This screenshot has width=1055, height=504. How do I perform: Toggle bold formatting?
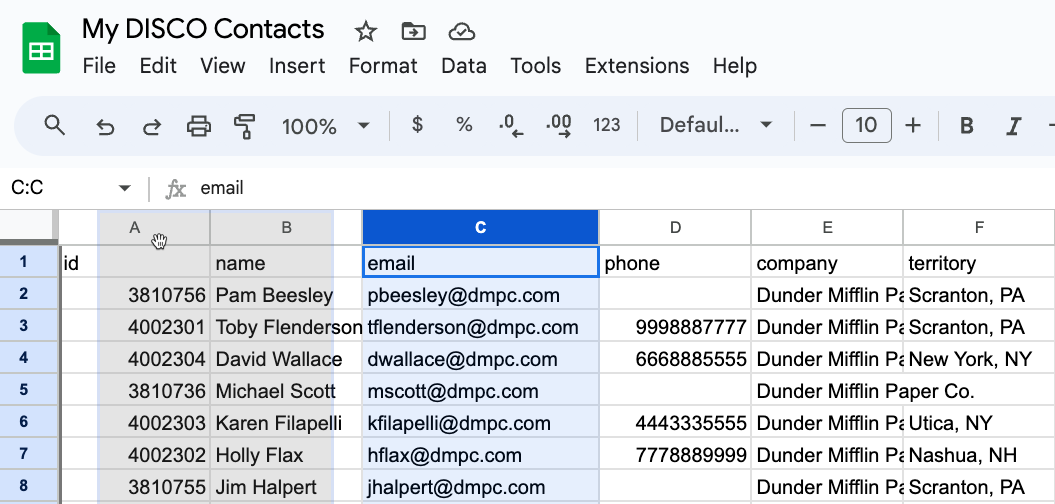pyautogui.click(x=967, y=126)
